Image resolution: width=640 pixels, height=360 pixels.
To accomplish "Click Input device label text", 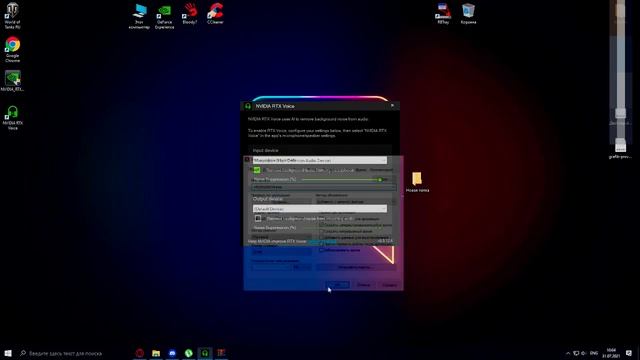I will click(x=265, y=151).
